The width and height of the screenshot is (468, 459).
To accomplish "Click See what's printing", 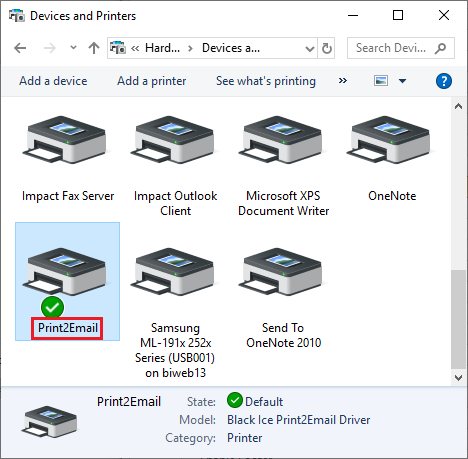I will (266, 81).
